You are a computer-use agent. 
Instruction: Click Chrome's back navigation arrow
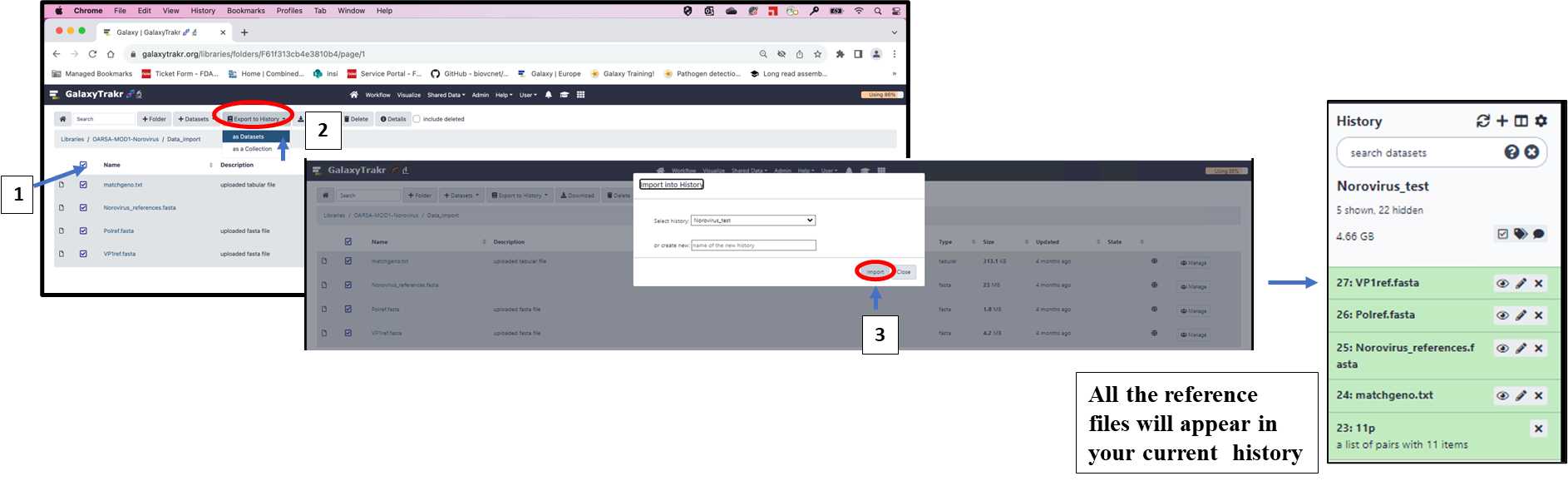57,54
